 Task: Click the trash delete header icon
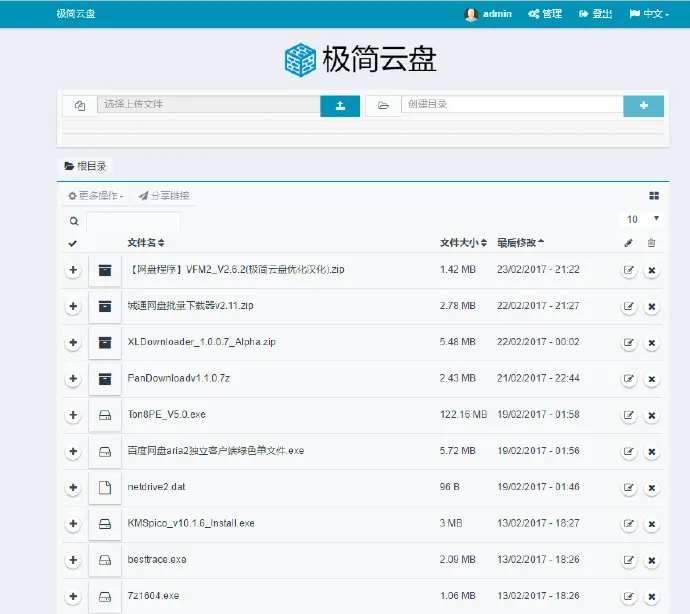pyautogui.click(x=652, y=243)
